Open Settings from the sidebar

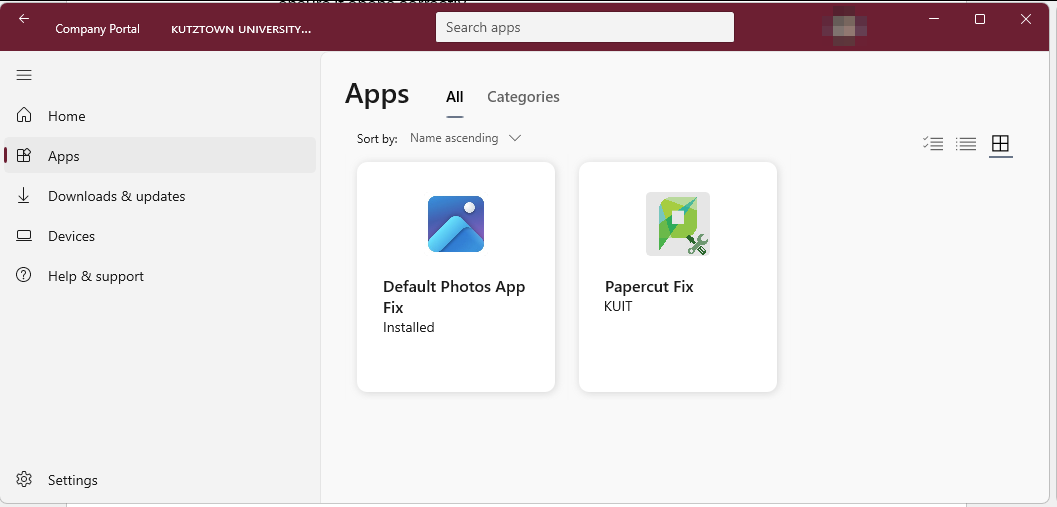(160, 480)
